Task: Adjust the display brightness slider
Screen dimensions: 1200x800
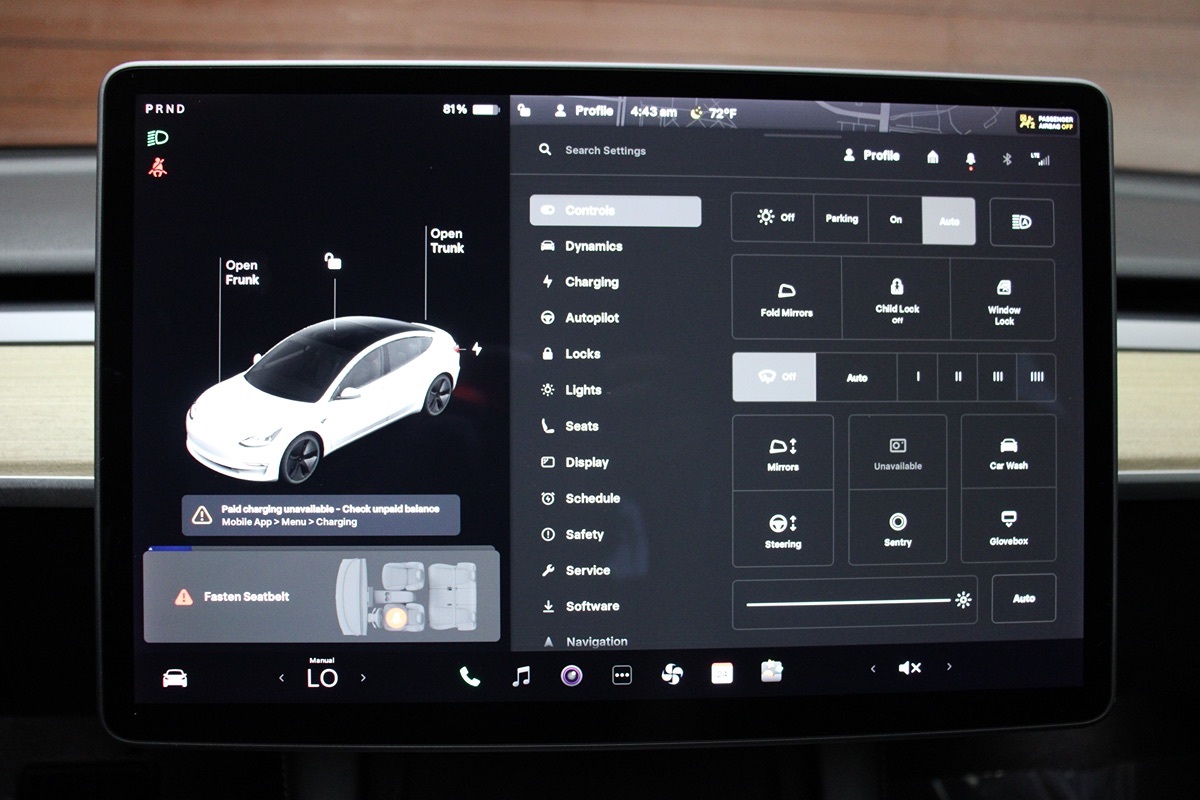Action: tap(849, 602)
